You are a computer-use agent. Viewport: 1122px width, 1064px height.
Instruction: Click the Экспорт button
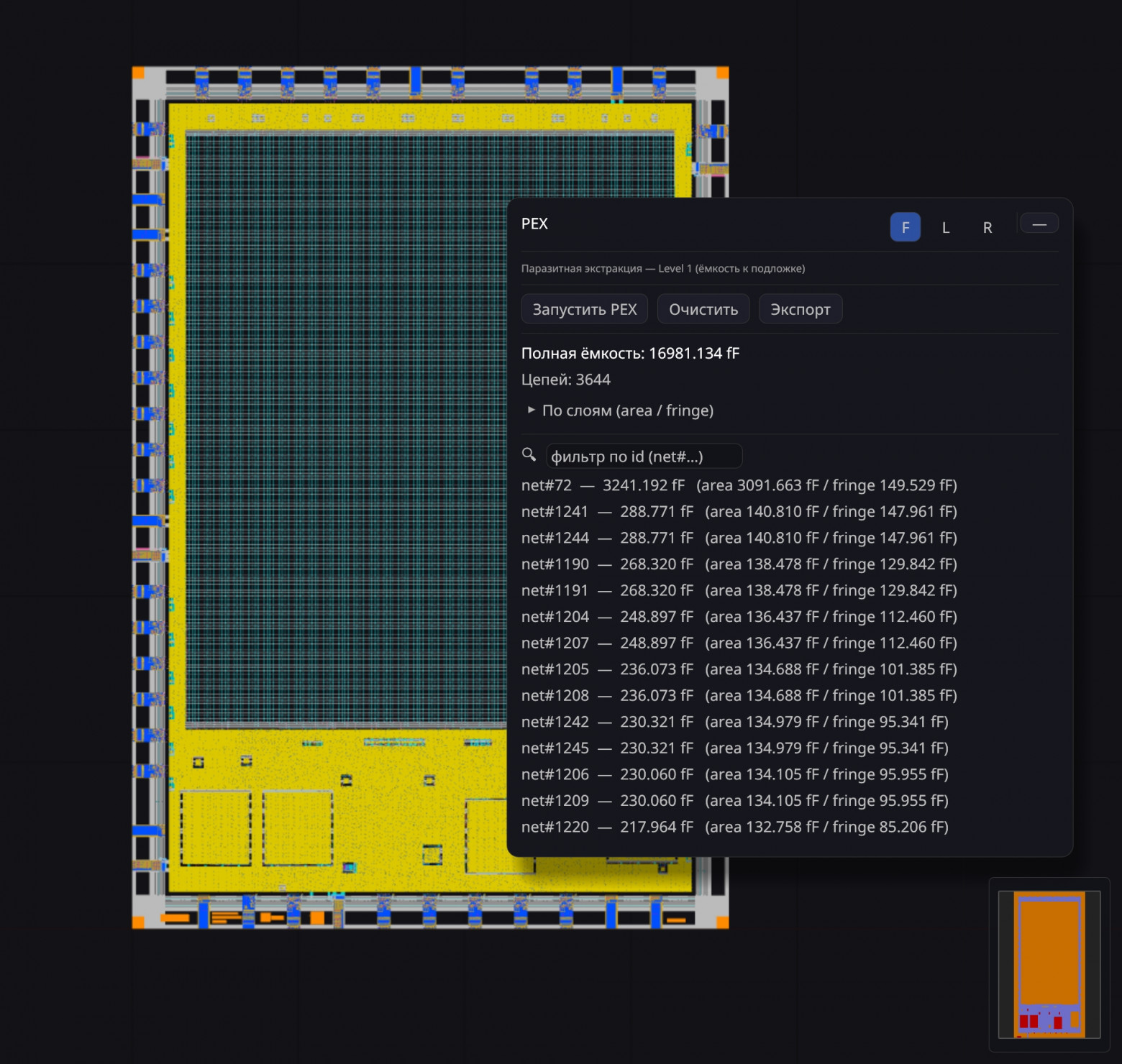click(x=801, y=309)
